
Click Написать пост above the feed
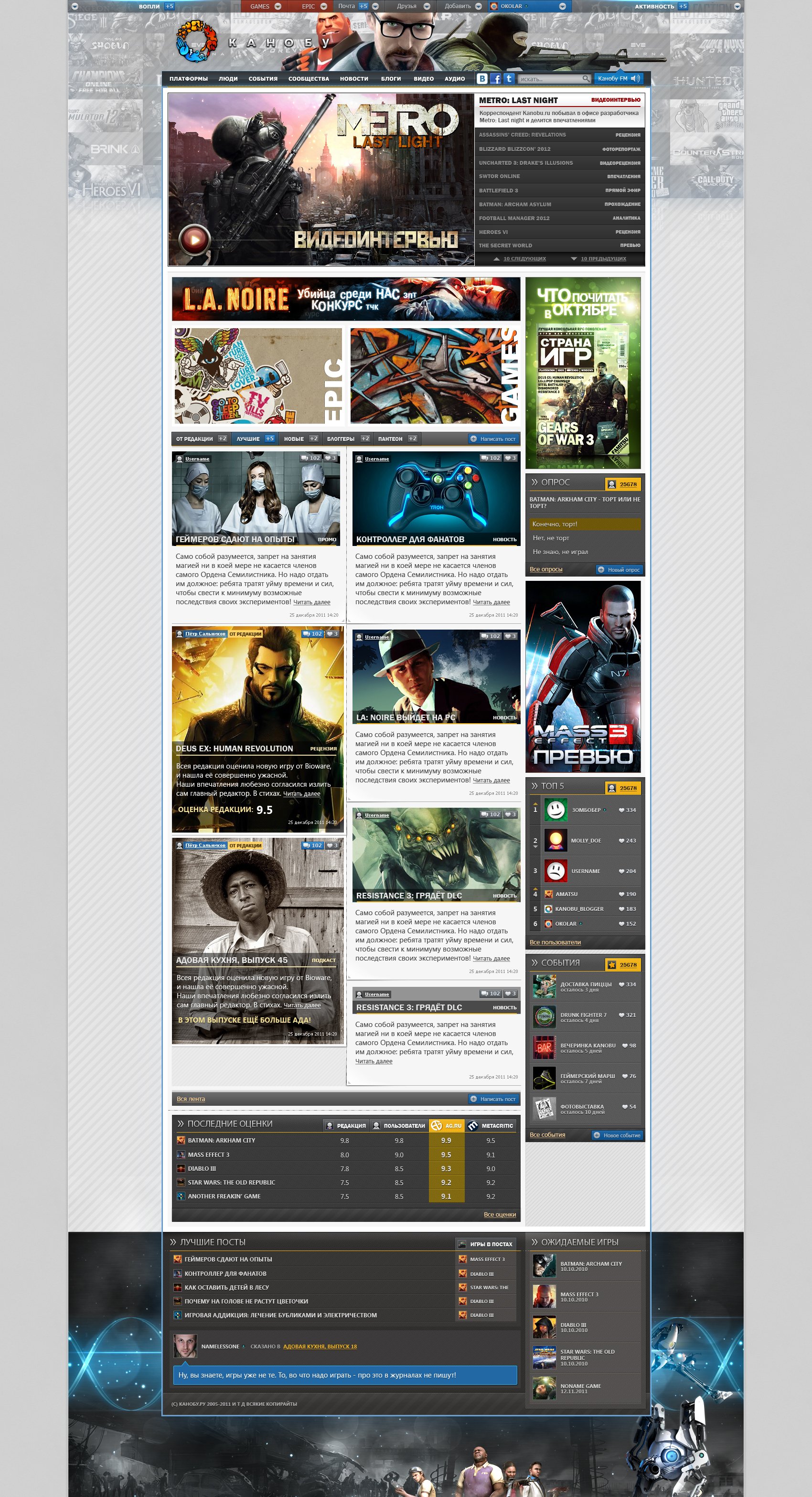[x=493, y=439]
